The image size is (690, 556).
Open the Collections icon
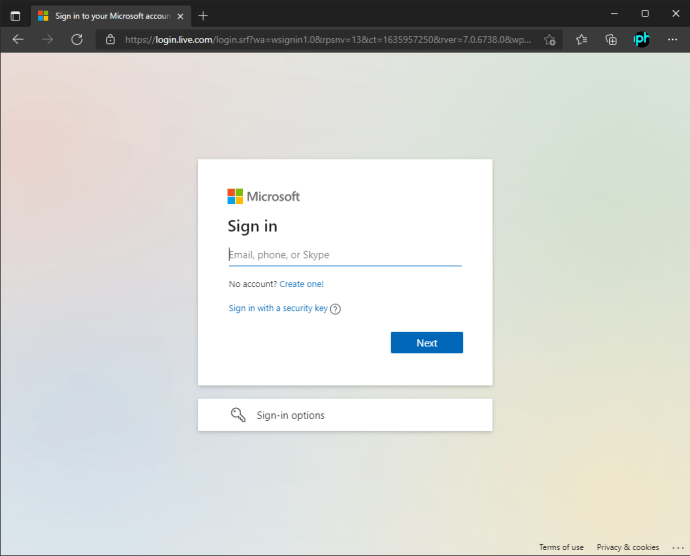point(611,40)
